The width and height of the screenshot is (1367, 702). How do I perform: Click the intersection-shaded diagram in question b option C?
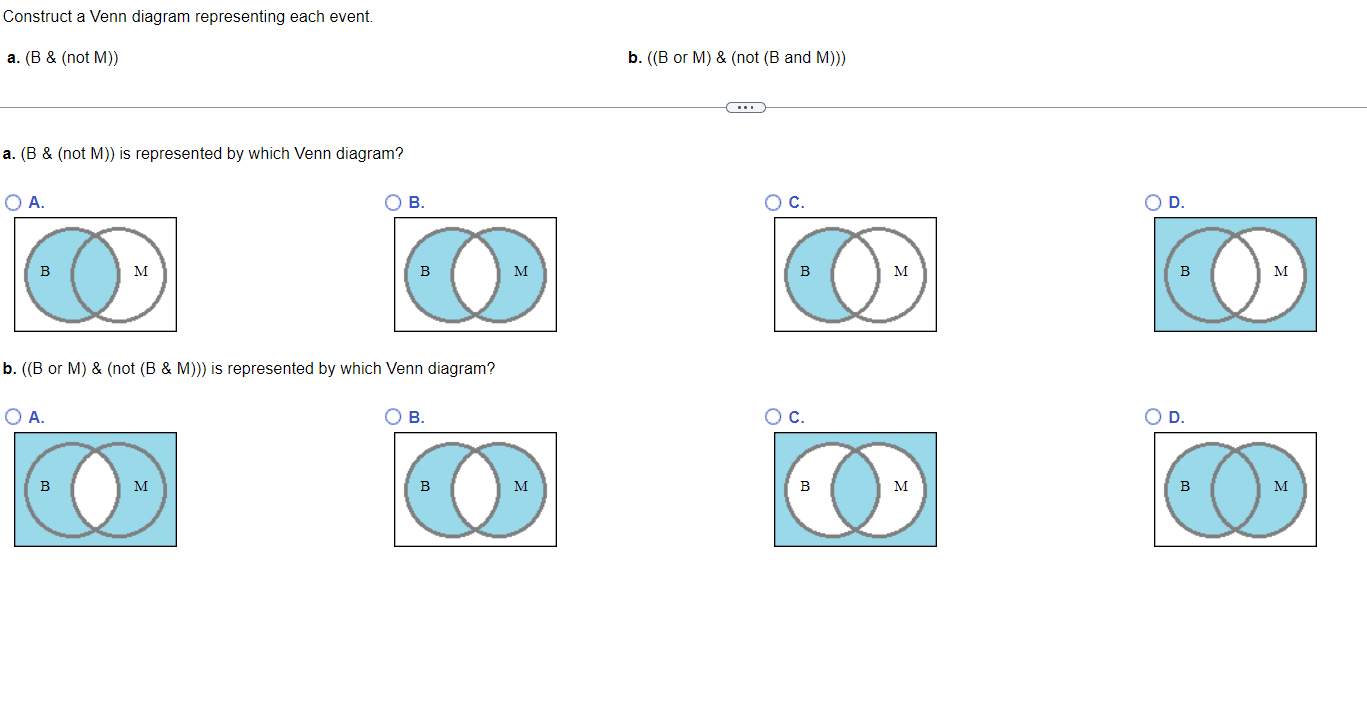point(855,488)
